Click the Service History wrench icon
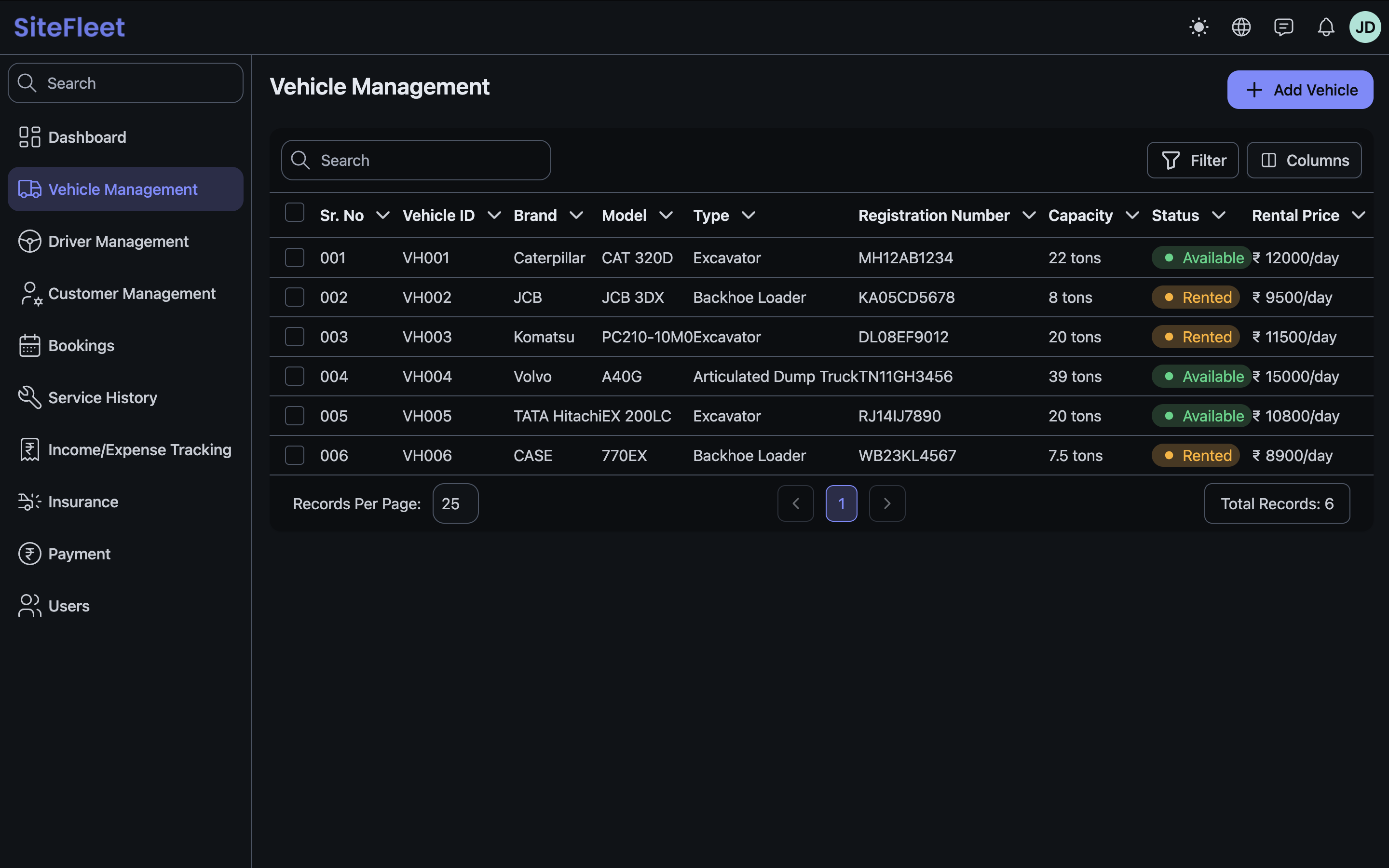 pos(29,397)
